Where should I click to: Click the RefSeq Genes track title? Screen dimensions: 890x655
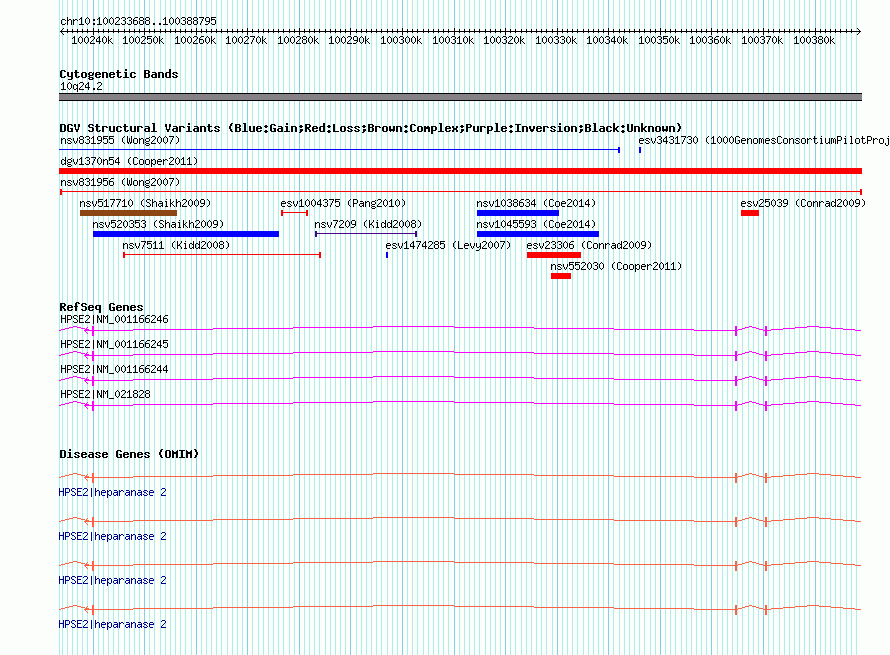coord(101,307)
